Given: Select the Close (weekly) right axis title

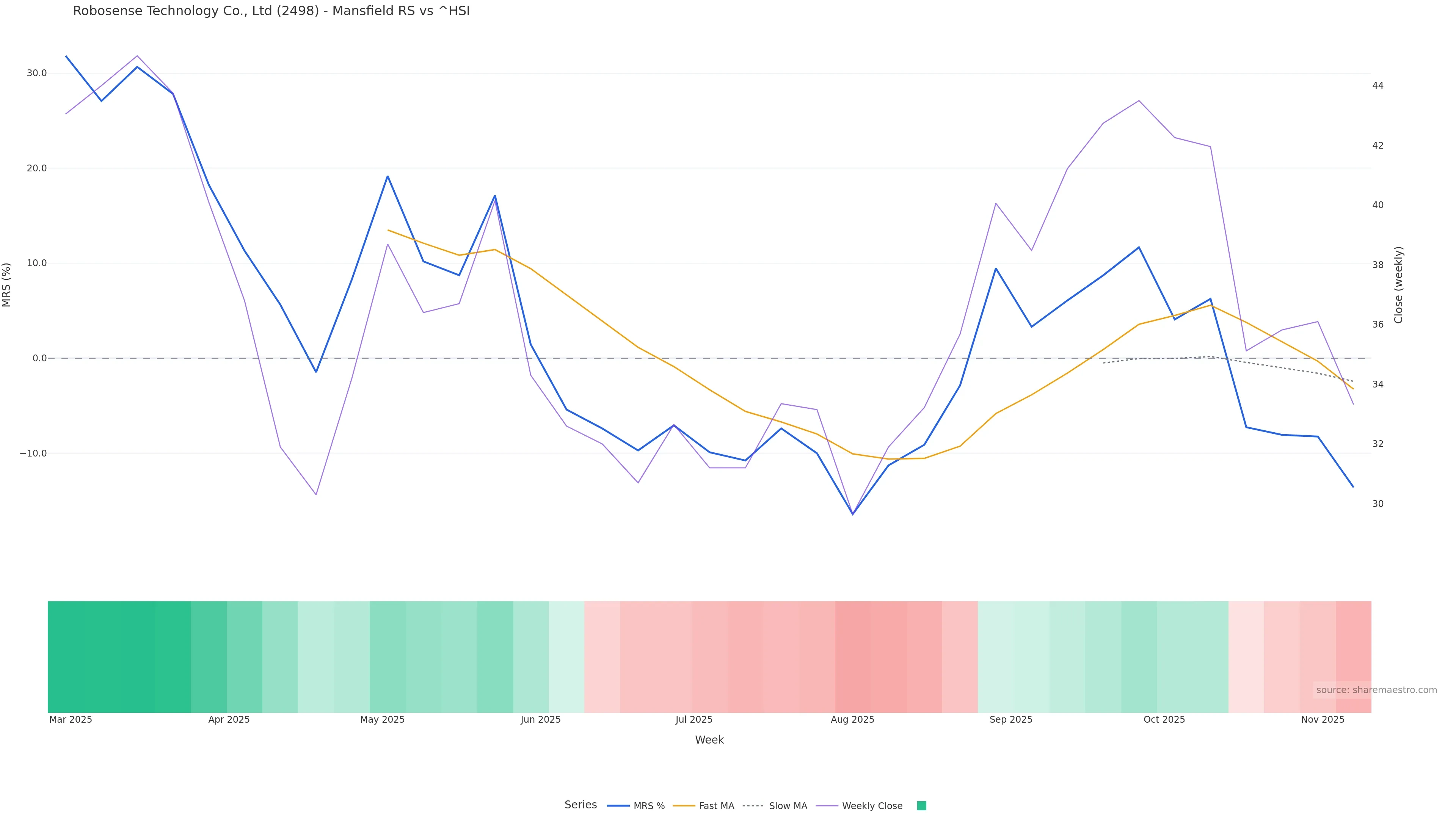Looking at the screenshot, I should click(1399, 285).
